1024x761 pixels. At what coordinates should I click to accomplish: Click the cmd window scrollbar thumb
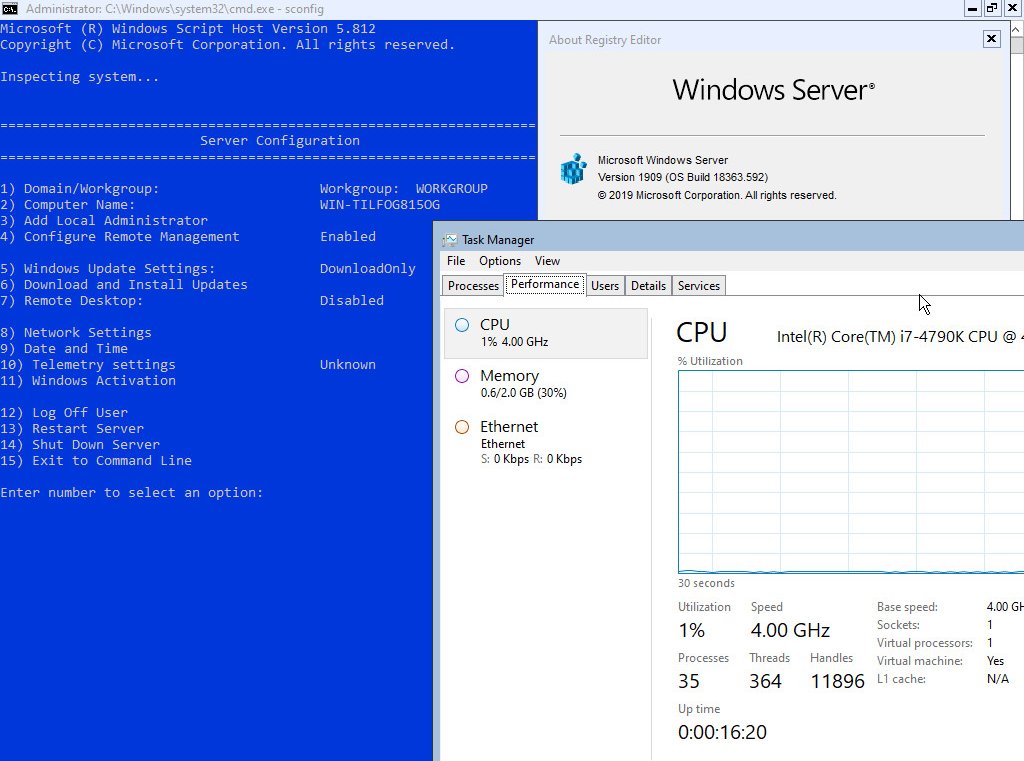coord(1017,46)
